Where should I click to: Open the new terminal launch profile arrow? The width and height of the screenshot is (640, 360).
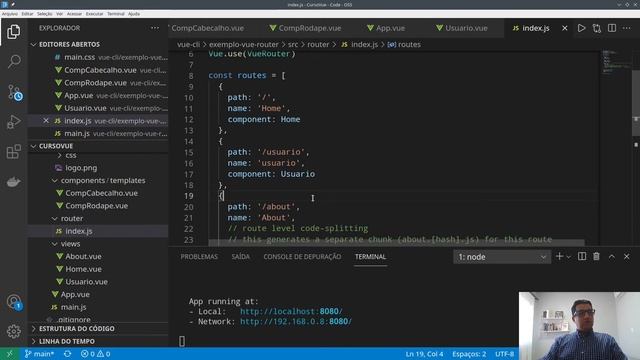(568, 257)
